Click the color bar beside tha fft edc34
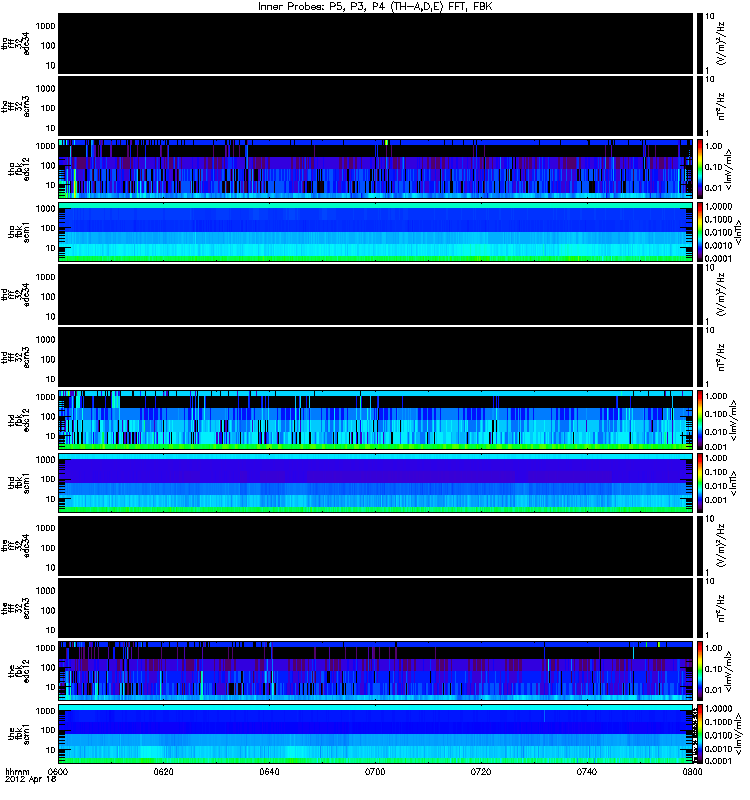Viewport: 750px width, 800px height. click(x=700, y=43)
